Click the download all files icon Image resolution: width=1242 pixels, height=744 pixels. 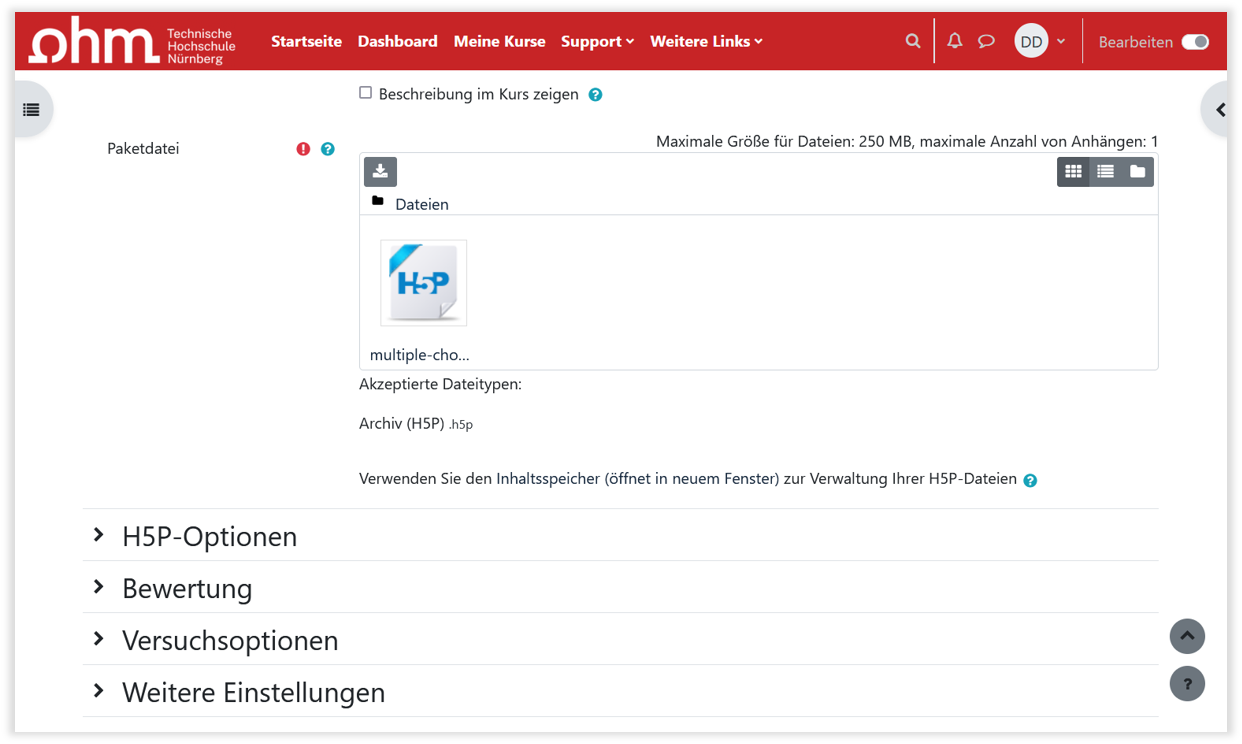coord(380,172)
